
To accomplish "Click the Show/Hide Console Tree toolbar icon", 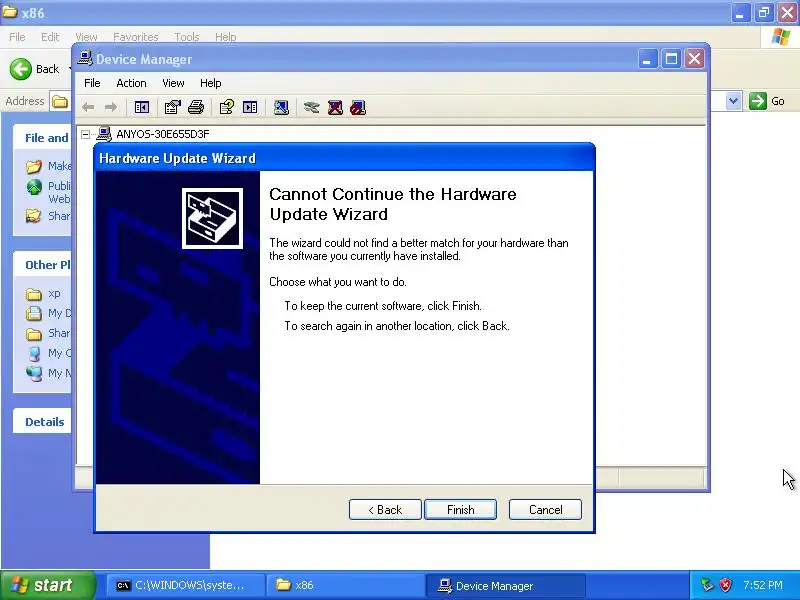I will pyautogui.click(x=142, y=107).
